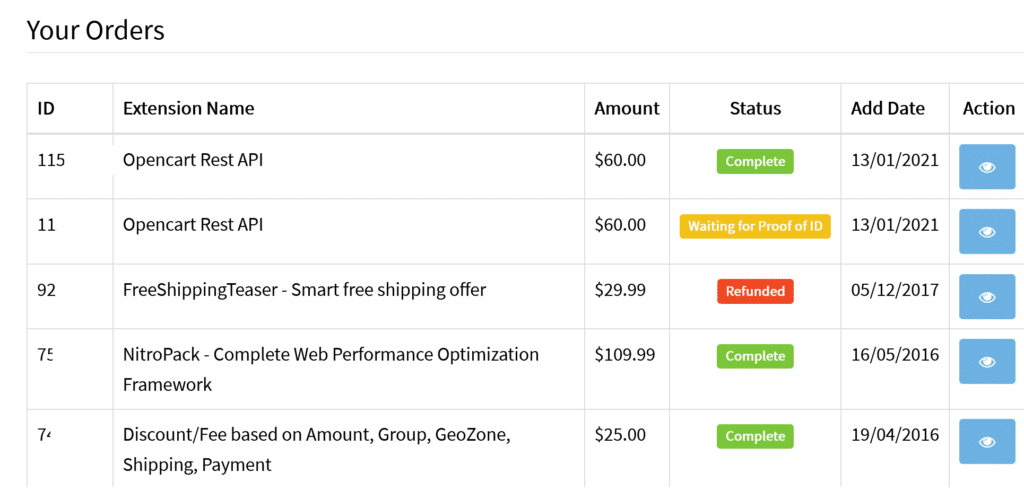Click eye button for NitroPack order

(x=987, y=361)
